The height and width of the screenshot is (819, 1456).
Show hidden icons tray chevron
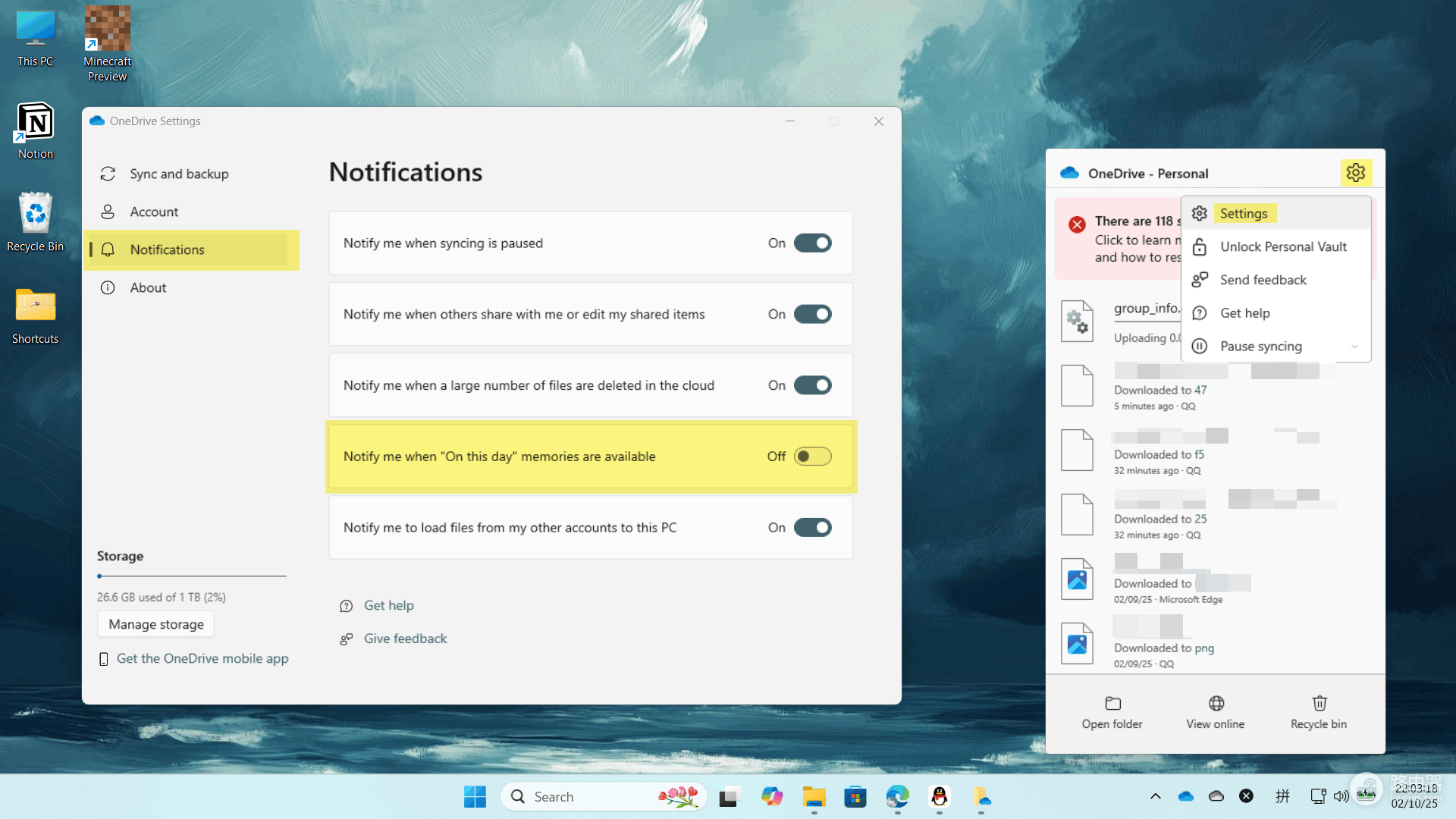coord(1155,796)
